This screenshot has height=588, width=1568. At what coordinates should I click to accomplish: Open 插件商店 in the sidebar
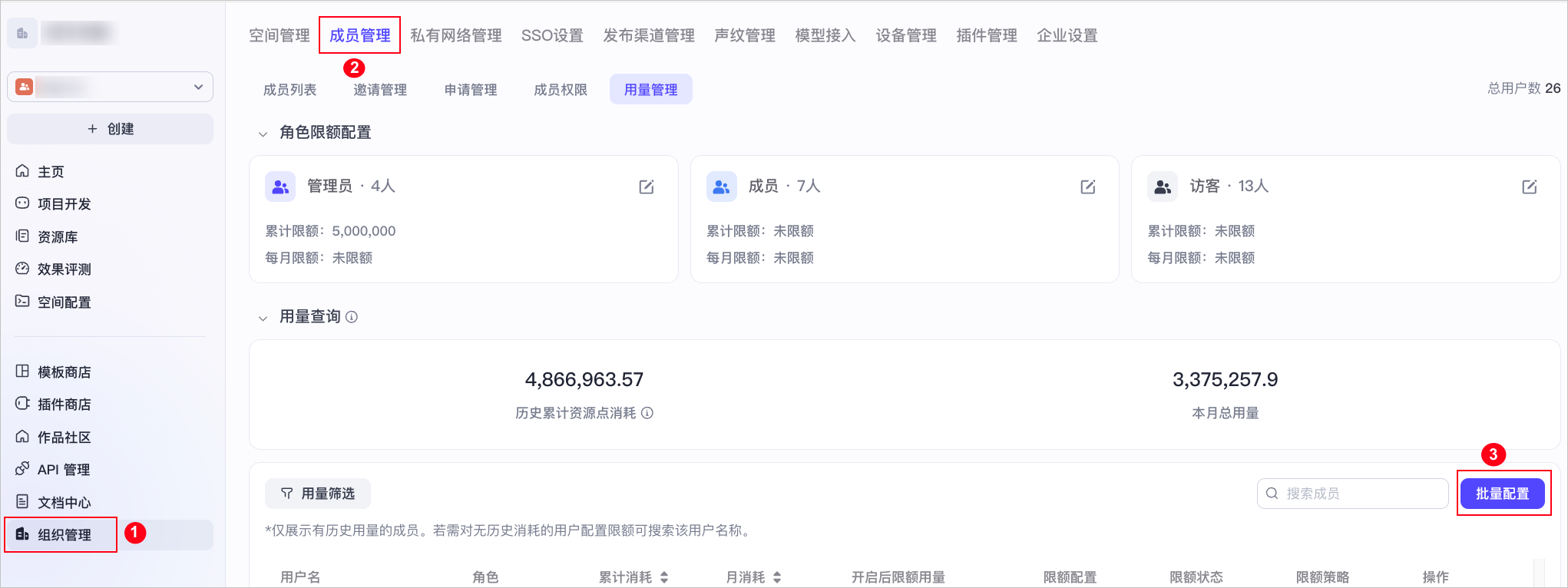pyautogui.click(x=64, y=405)
